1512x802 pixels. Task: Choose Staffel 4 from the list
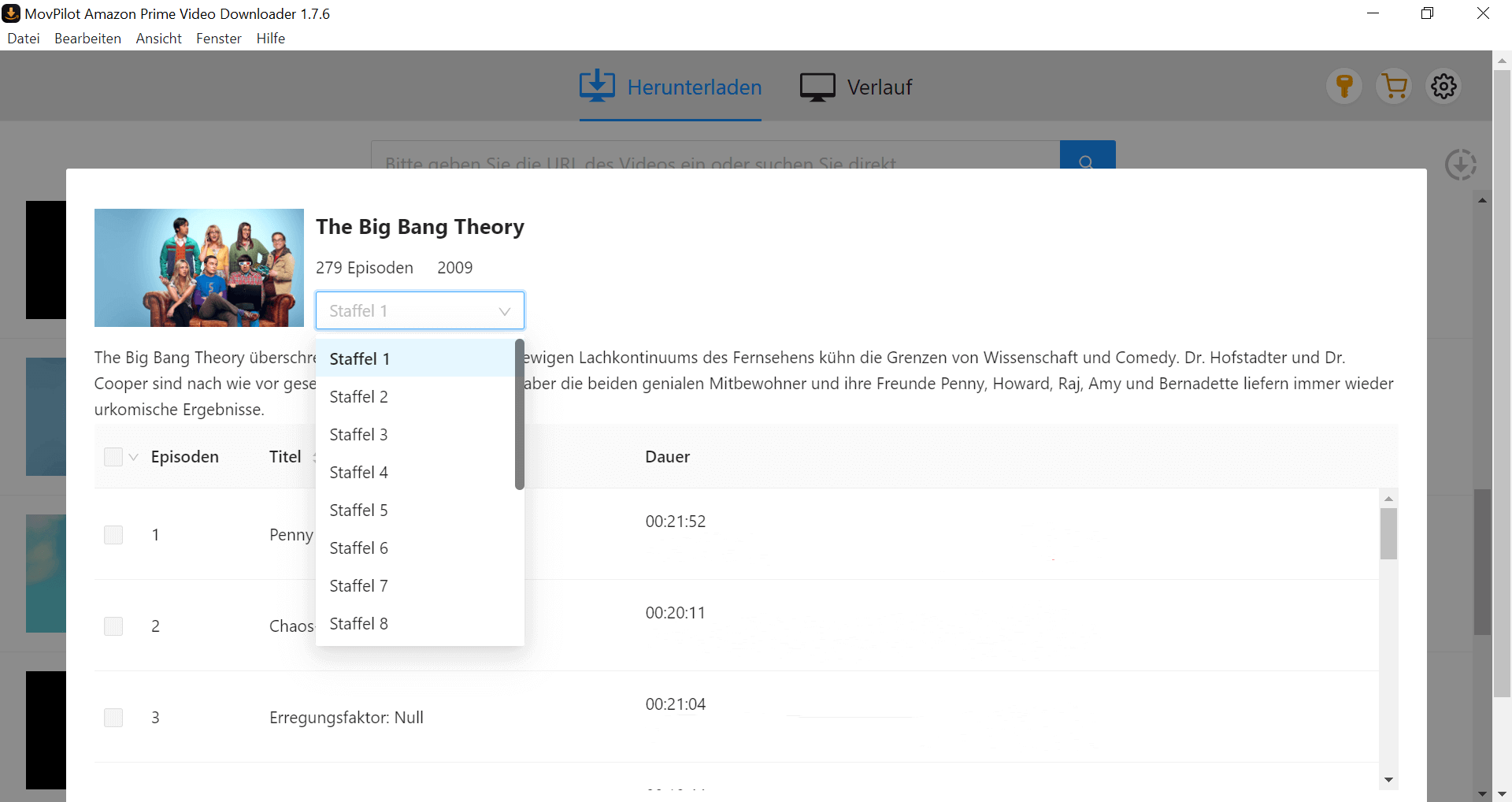point(415,472)
